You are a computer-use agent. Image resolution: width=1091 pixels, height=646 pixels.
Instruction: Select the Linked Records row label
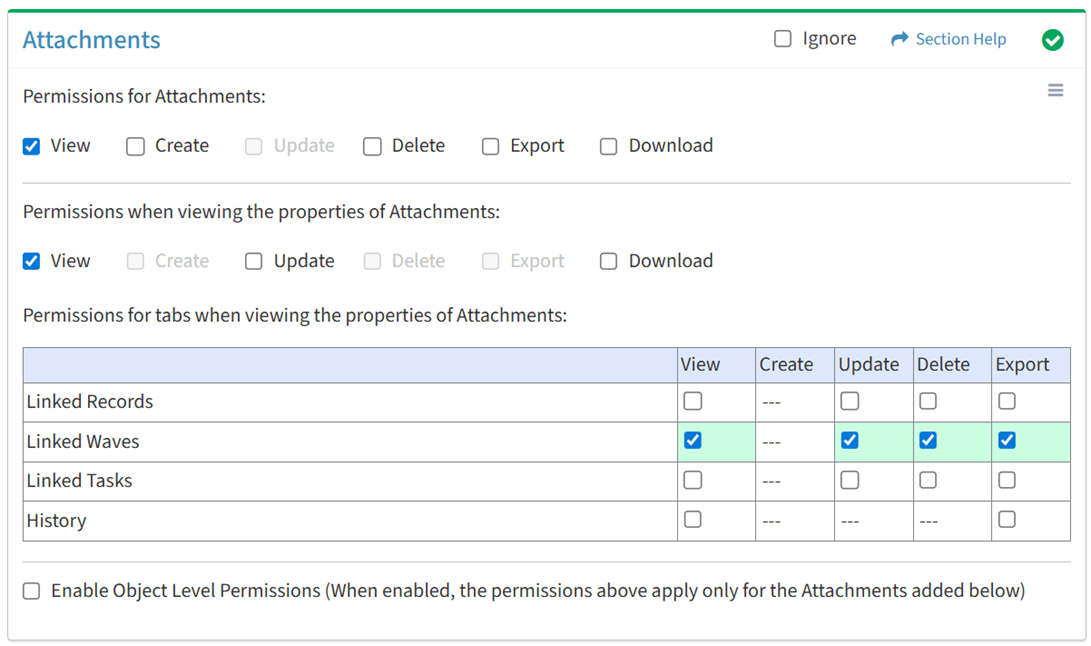click(x=90, y=402)
